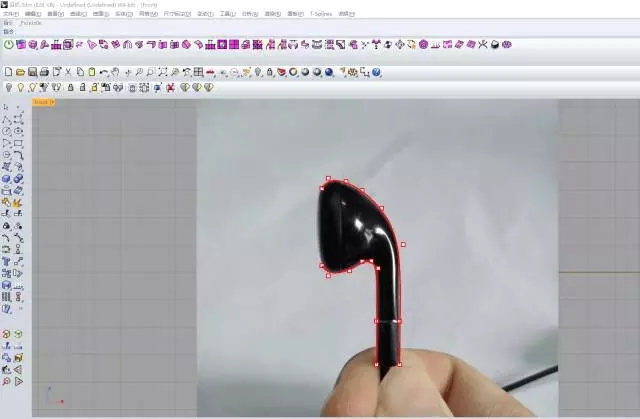Click the red car set-view icon
Image resolution: width=640 pixels, height=419 pixels.
pyautogui.click(x=211, y=72)
